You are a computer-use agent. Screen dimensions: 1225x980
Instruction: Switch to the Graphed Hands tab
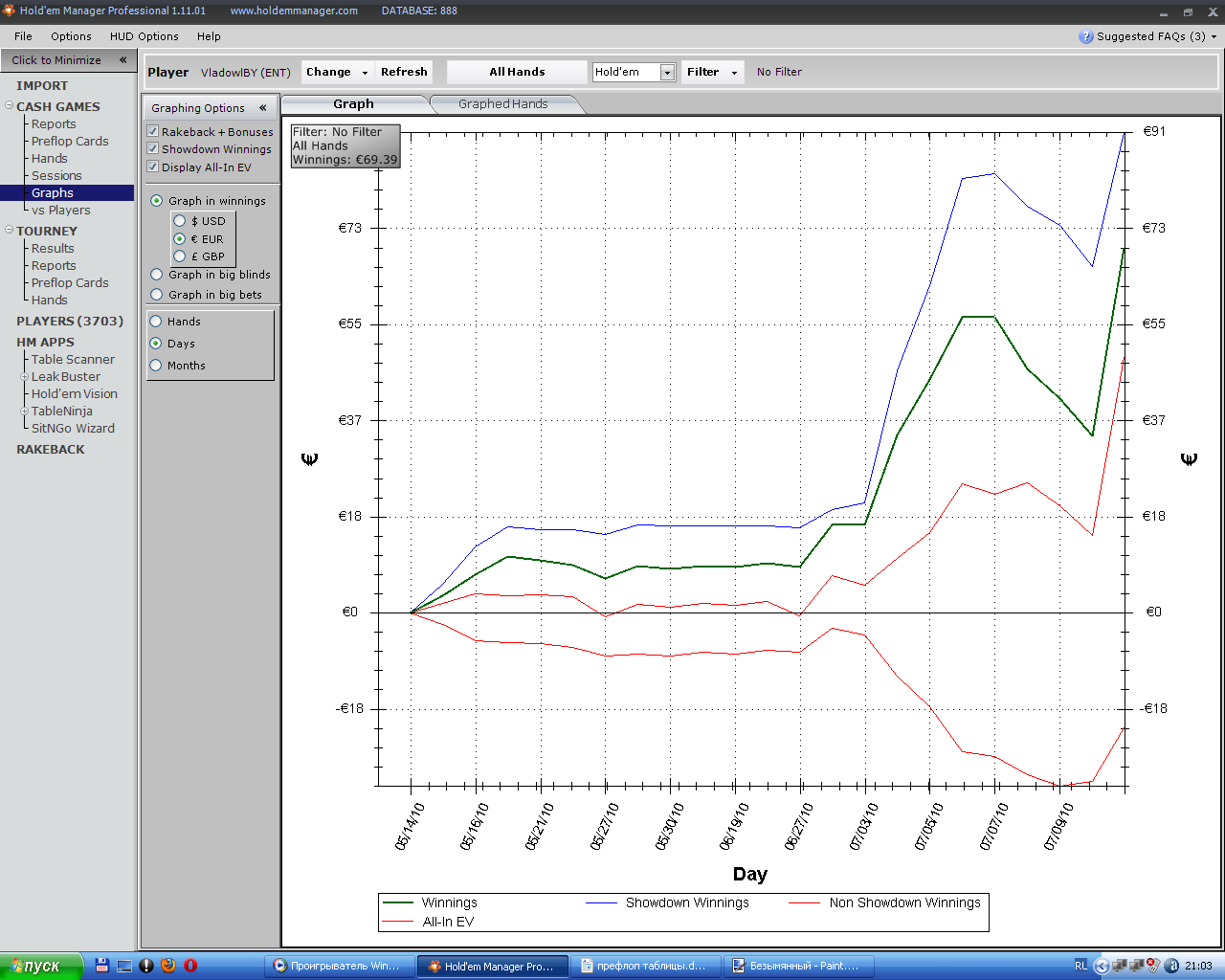502,104
